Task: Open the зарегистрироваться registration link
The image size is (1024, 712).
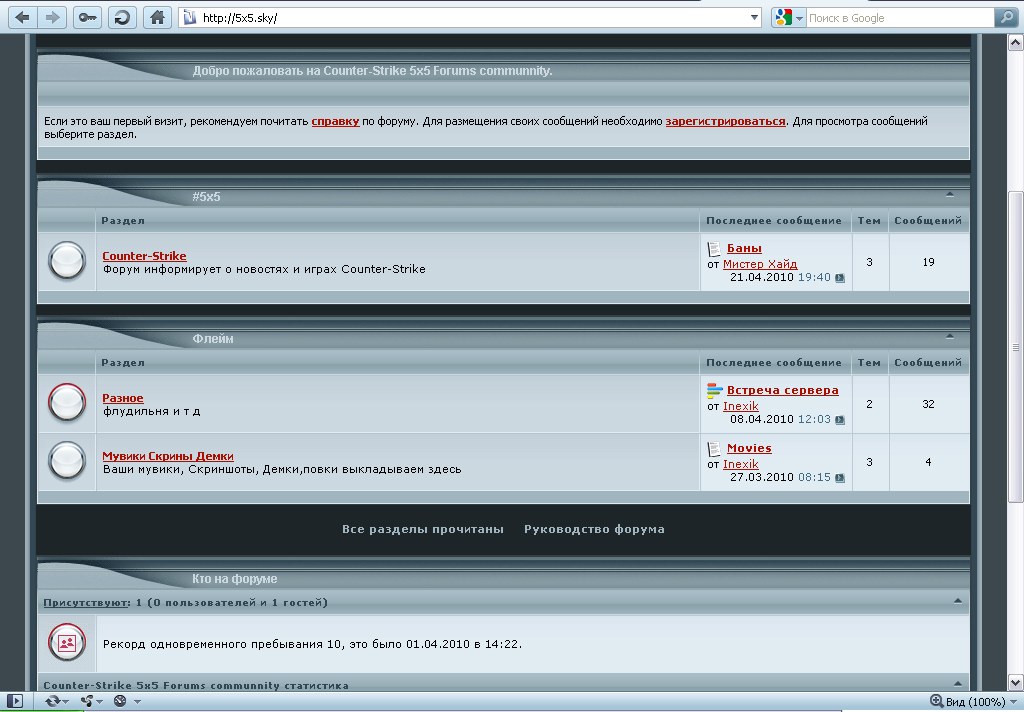Action: [x=725, y=121]
